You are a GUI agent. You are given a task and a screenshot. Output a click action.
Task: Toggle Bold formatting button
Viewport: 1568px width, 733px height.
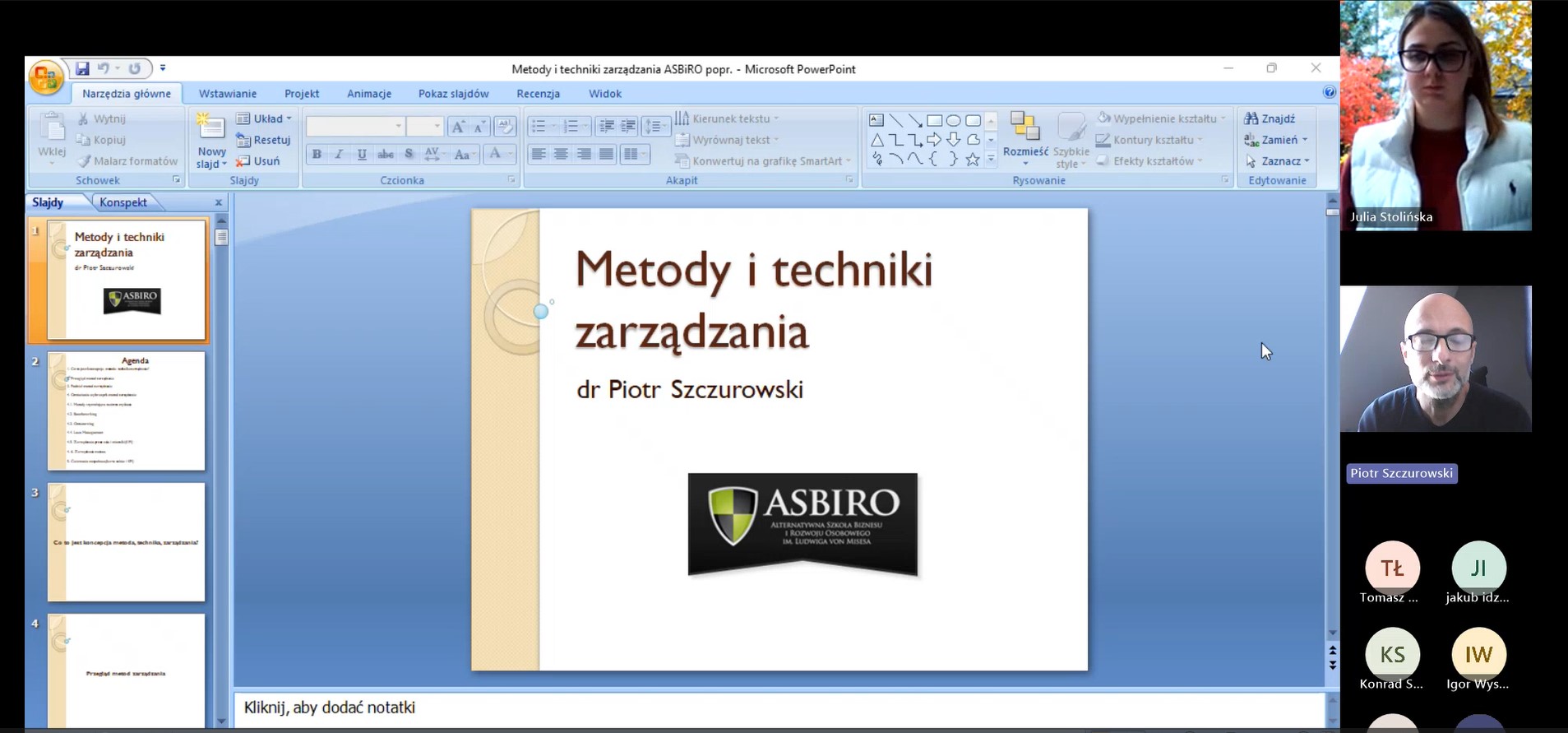[317, 155]
